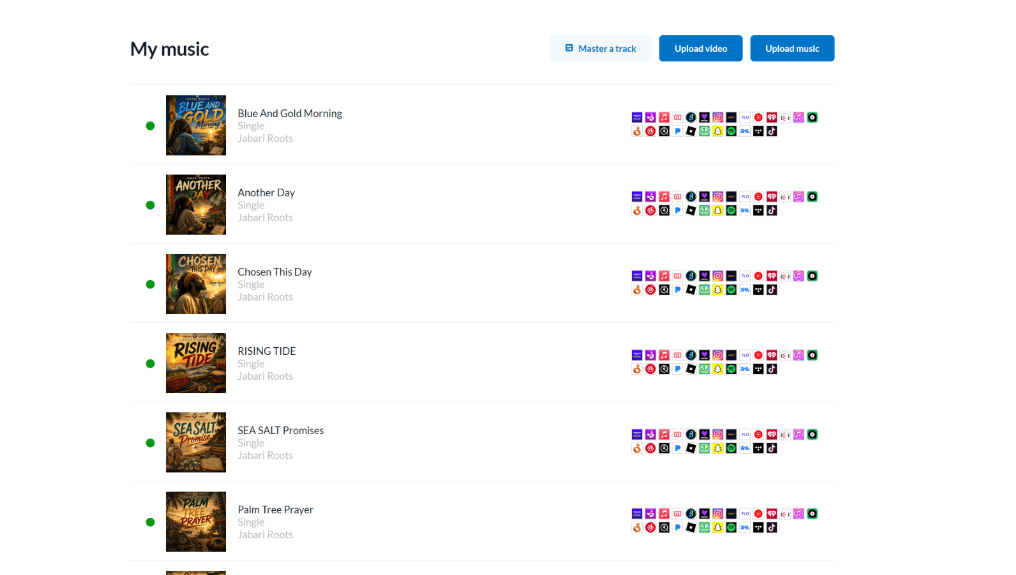Click TikTok icon for SEA SALT Promises
Viewport: 1016px width, 575px height.
pos(772,448)
